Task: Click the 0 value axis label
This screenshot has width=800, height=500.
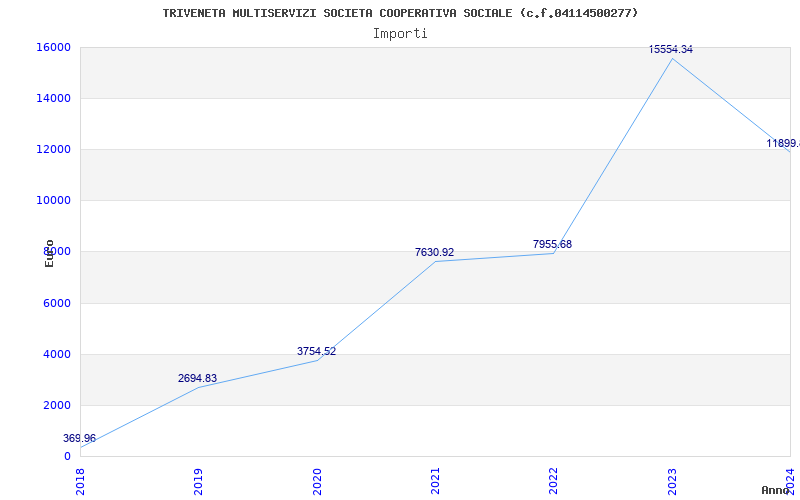Action: pyautogui.click(x=67, y=456)
